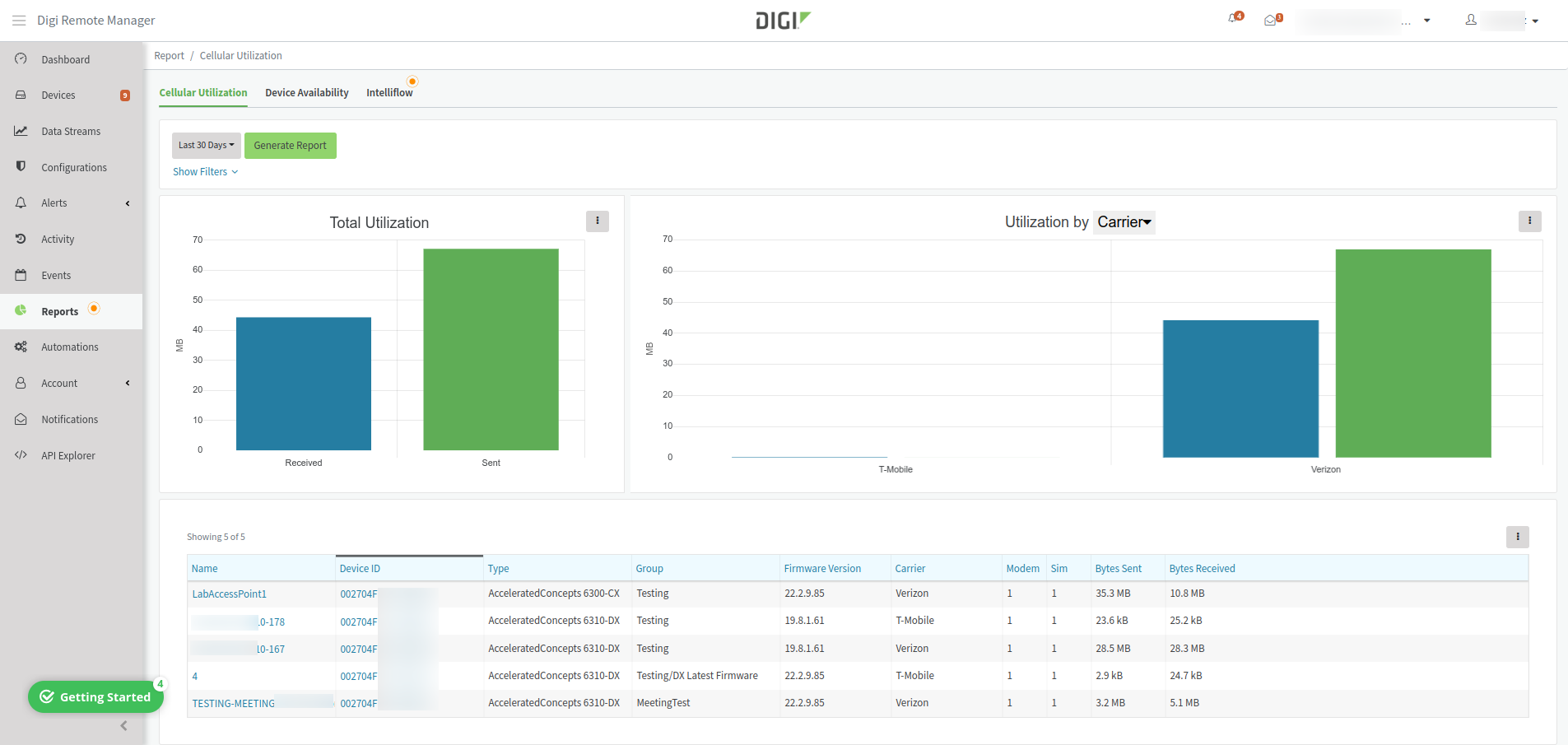Sort table by Name column
Image resolution: width=1568 pixels, height=745 pixels.
coord(205,569)
